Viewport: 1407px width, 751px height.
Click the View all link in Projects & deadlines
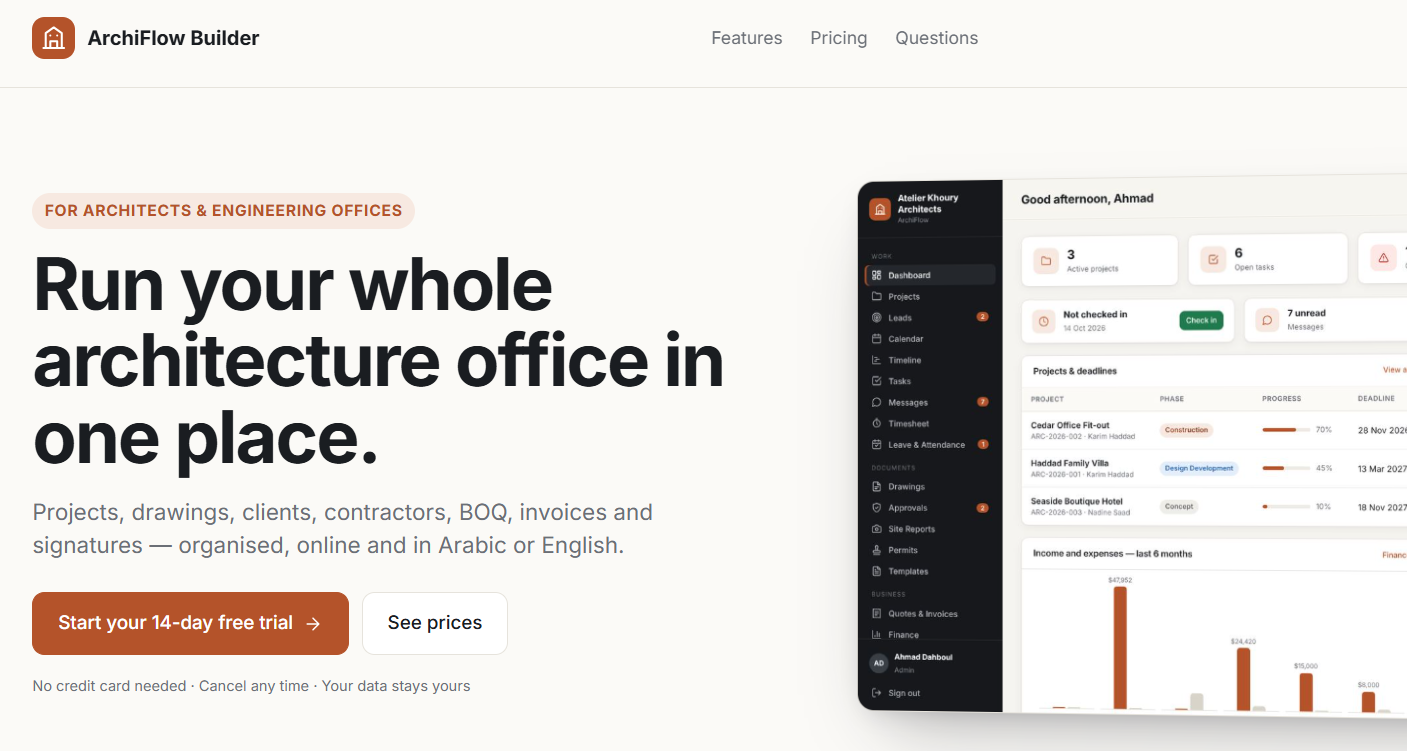pos(1395,370)
